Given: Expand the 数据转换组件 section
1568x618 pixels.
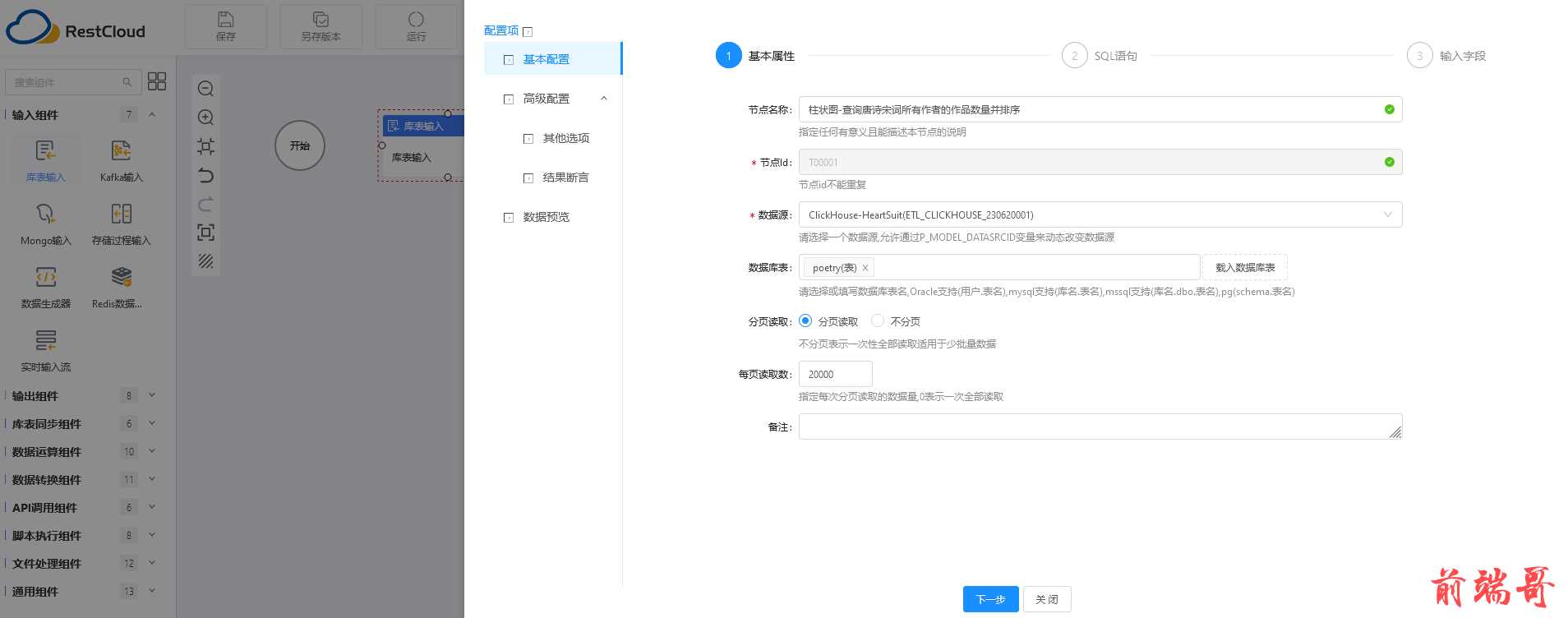Looking at the screenshot, I should (152, 479).
